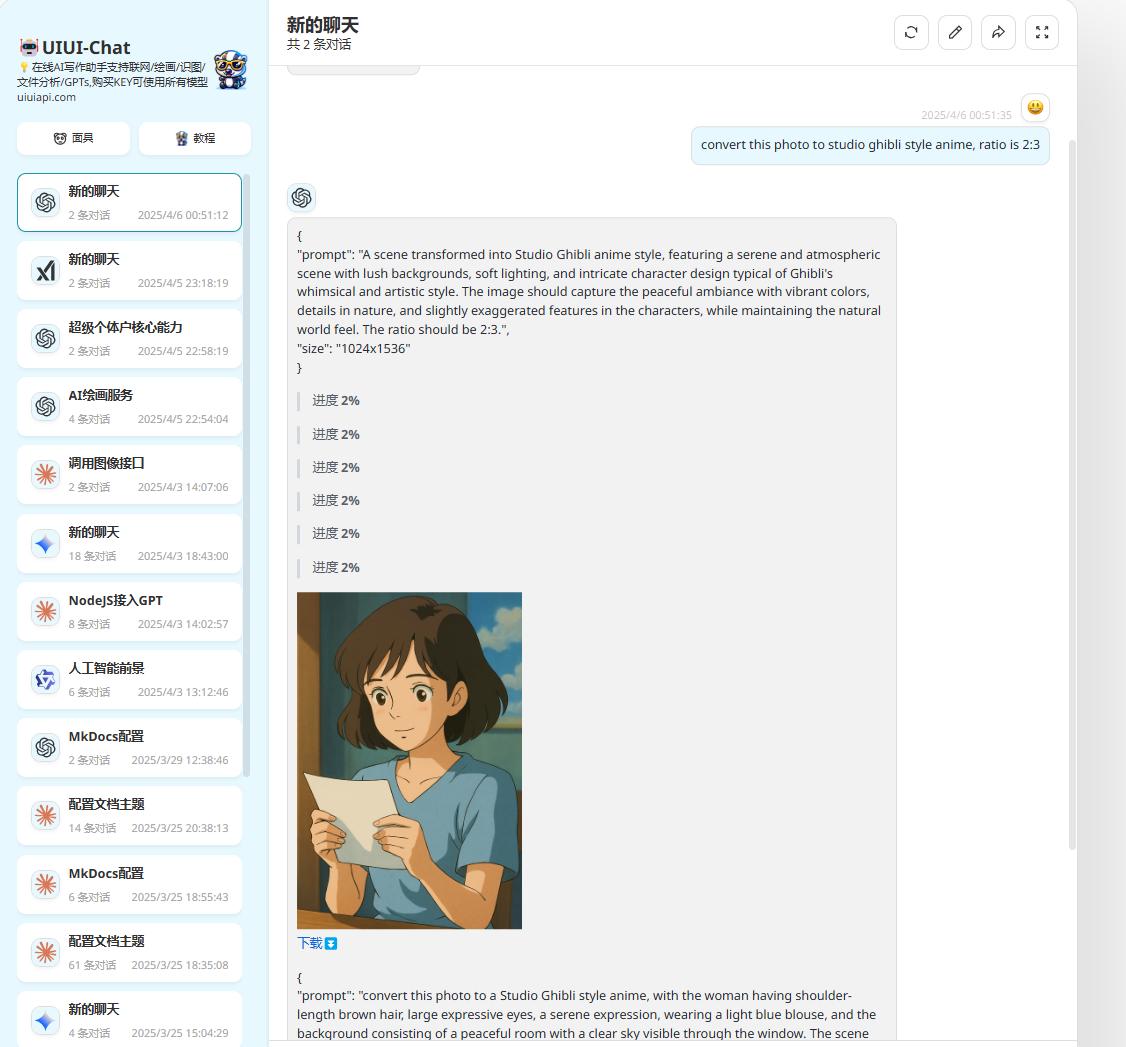Open the 超级个体户核心能力 conversation
Screen dimensions: 1126x1047
tap(129, 339)
